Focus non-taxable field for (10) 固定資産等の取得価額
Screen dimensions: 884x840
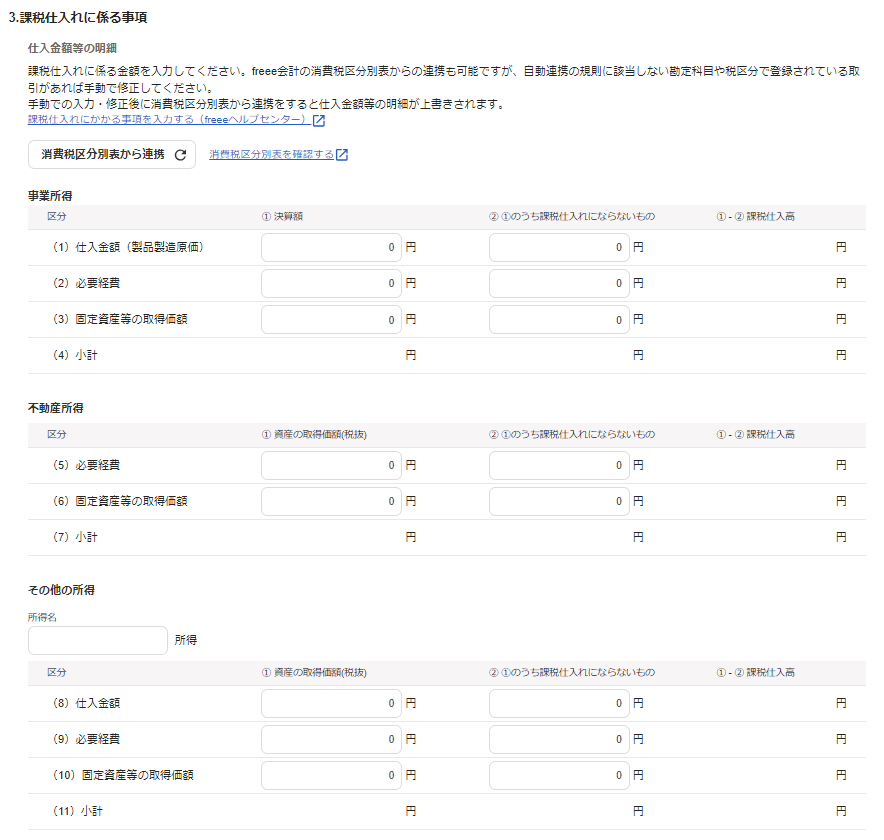coord(559,776)
